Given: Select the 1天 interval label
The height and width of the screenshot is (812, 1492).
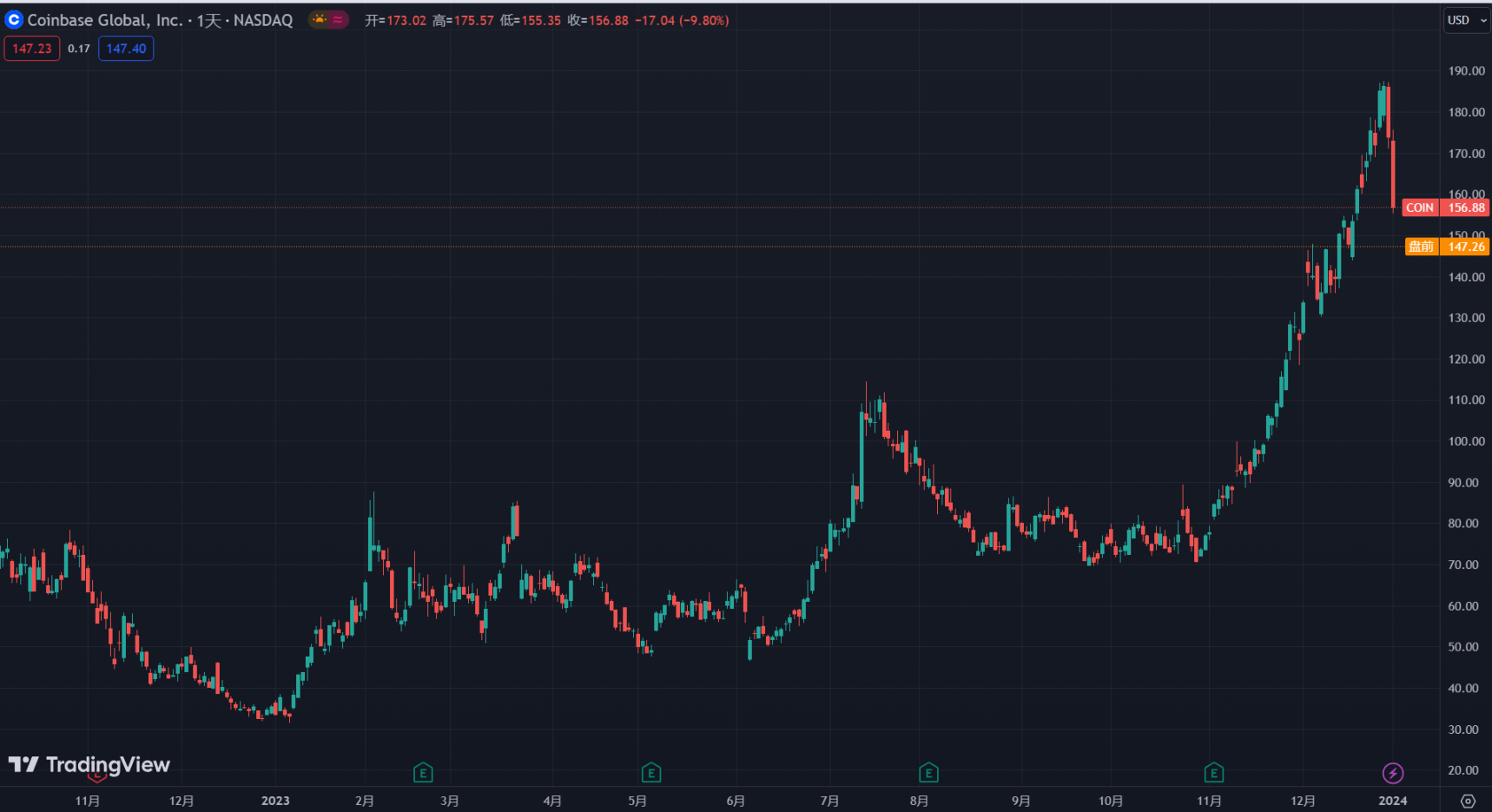Looking at the screenshot, I should pyautogui.click(x=208, y=19).
